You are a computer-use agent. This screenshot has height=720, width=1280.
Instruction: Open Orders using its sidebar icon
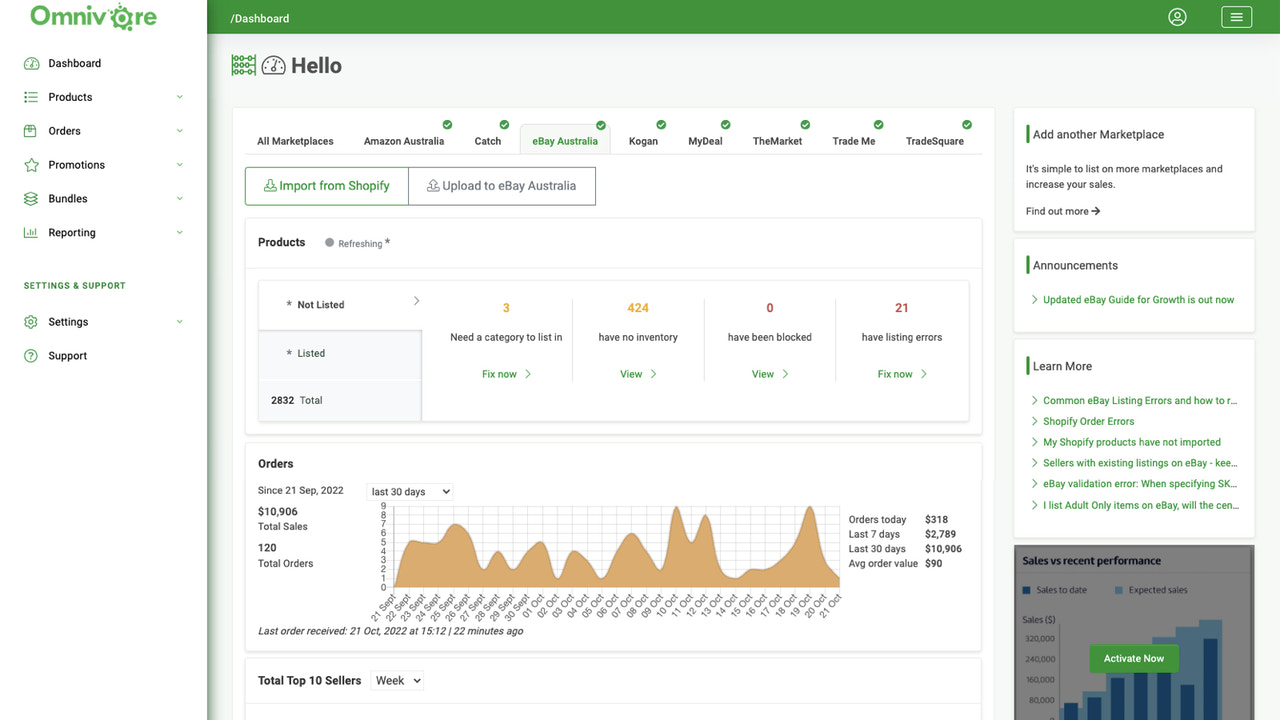click(x=29, y=131)
